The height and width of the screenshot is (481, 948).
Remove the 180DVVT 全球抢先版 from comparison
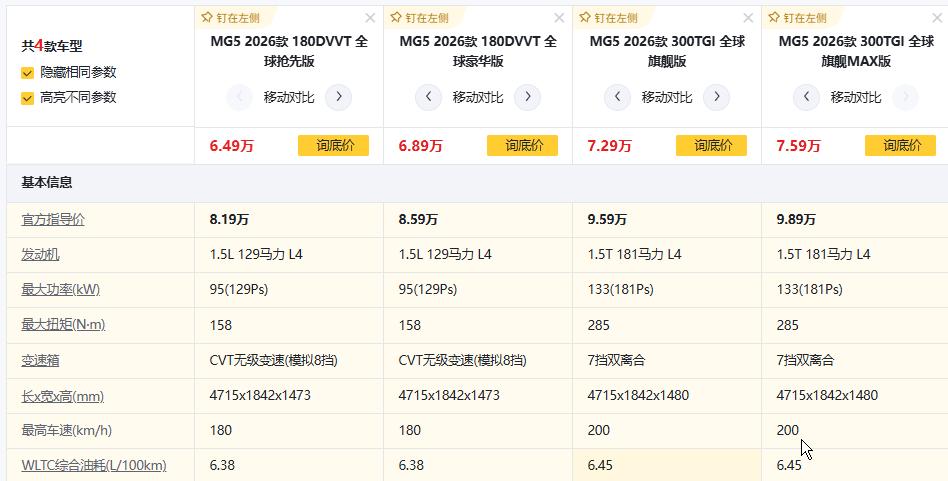[x=370, y=18]
